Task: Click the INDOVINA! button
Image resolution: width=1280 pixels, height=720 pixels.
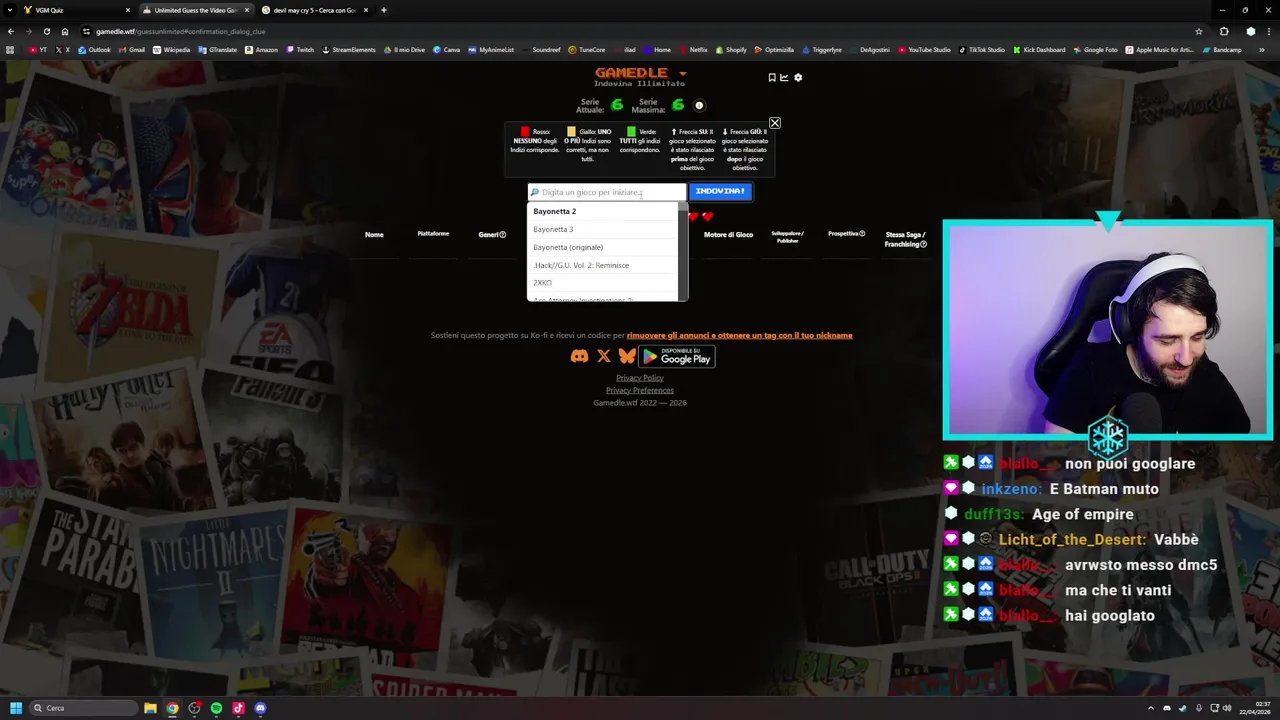Action: (x=720, y=191)
